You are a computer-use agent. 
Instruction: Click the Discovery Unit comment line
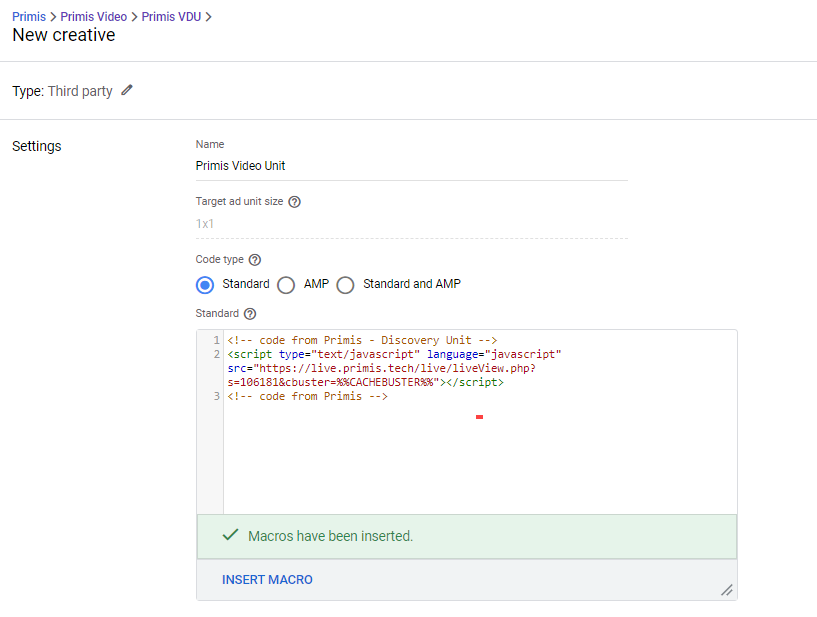362,340
